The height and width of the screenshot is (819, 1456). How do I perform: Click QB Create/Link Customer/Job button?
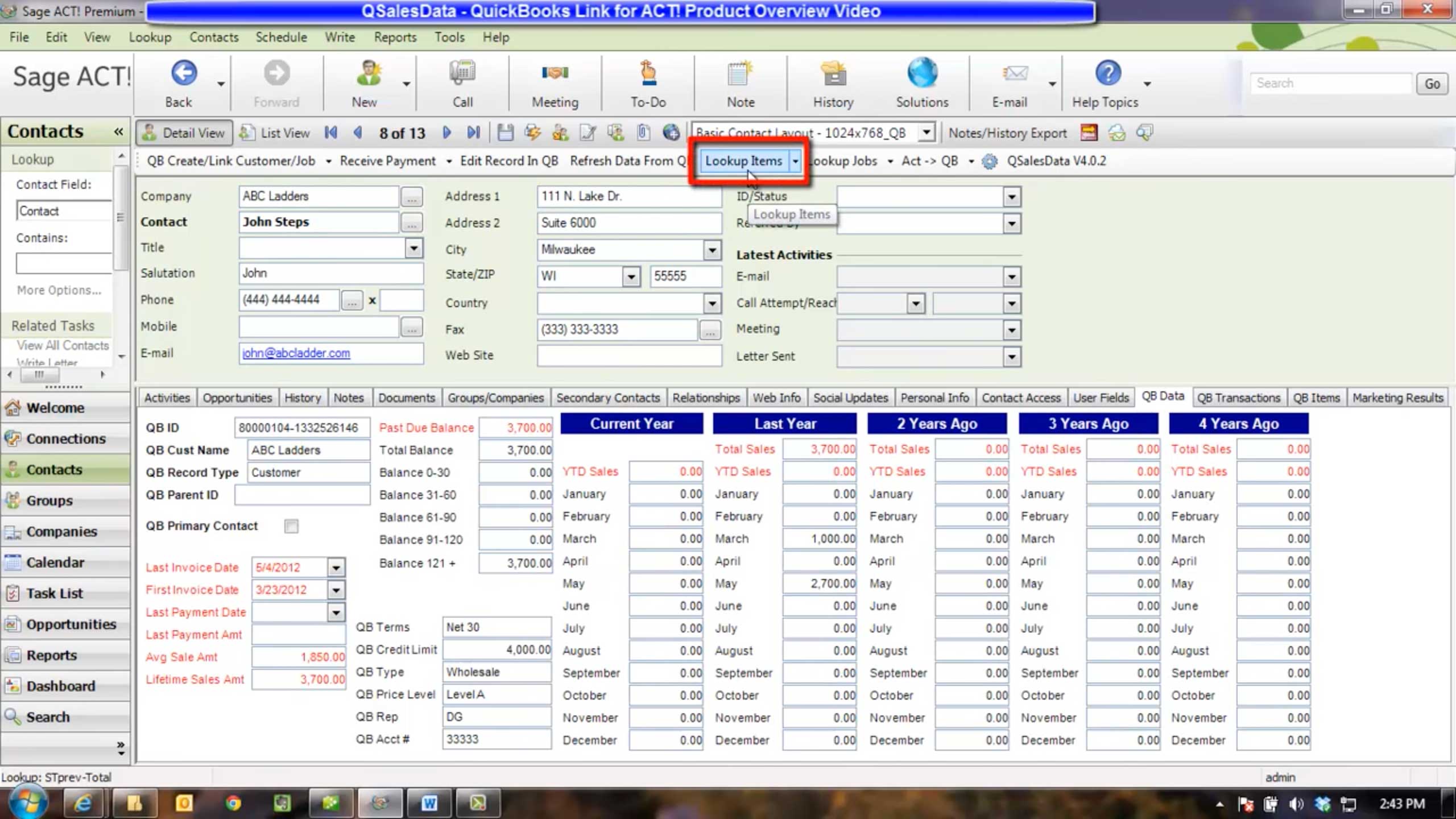(x=231, y=162)
